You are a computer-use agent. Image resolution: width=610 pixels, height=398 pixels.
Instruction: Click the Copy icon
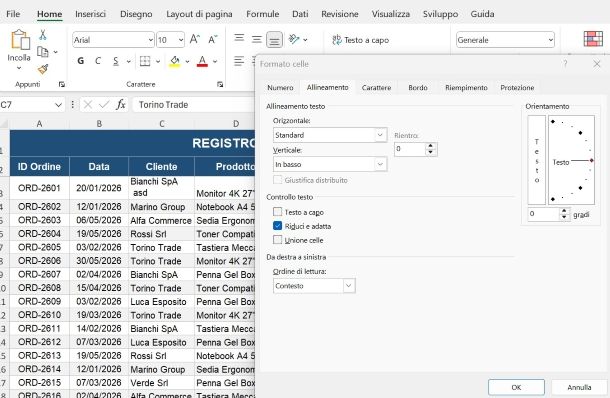[x=42, y=52]
